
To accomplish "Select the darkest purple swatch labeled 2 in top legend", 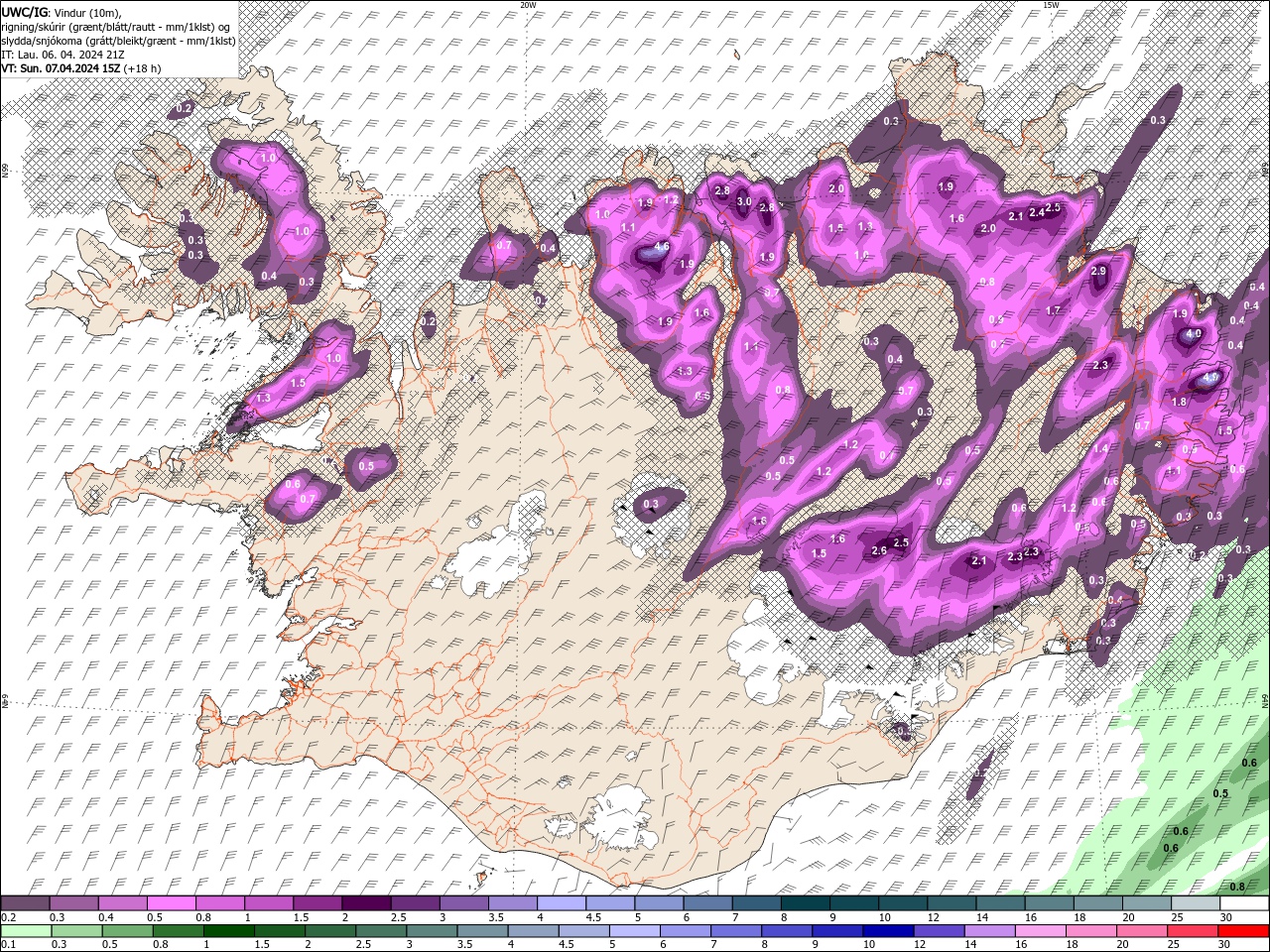I will 366,903.
